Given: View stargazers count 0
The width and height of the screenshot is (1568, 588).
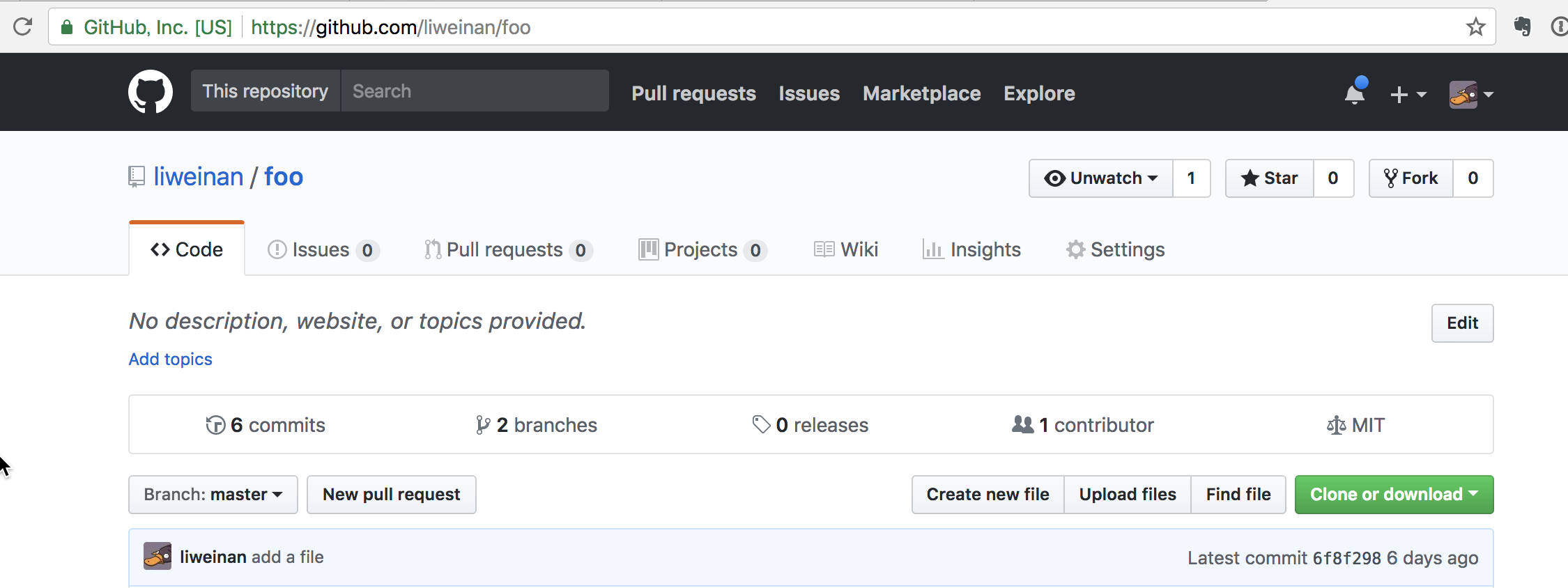Looking at the screenshot, I should coord(1333,178).
